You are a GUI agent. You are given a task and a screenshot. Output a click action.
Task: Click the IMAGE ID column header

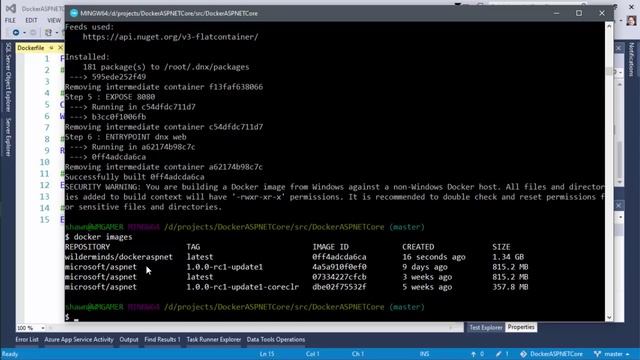click(330, 247)
